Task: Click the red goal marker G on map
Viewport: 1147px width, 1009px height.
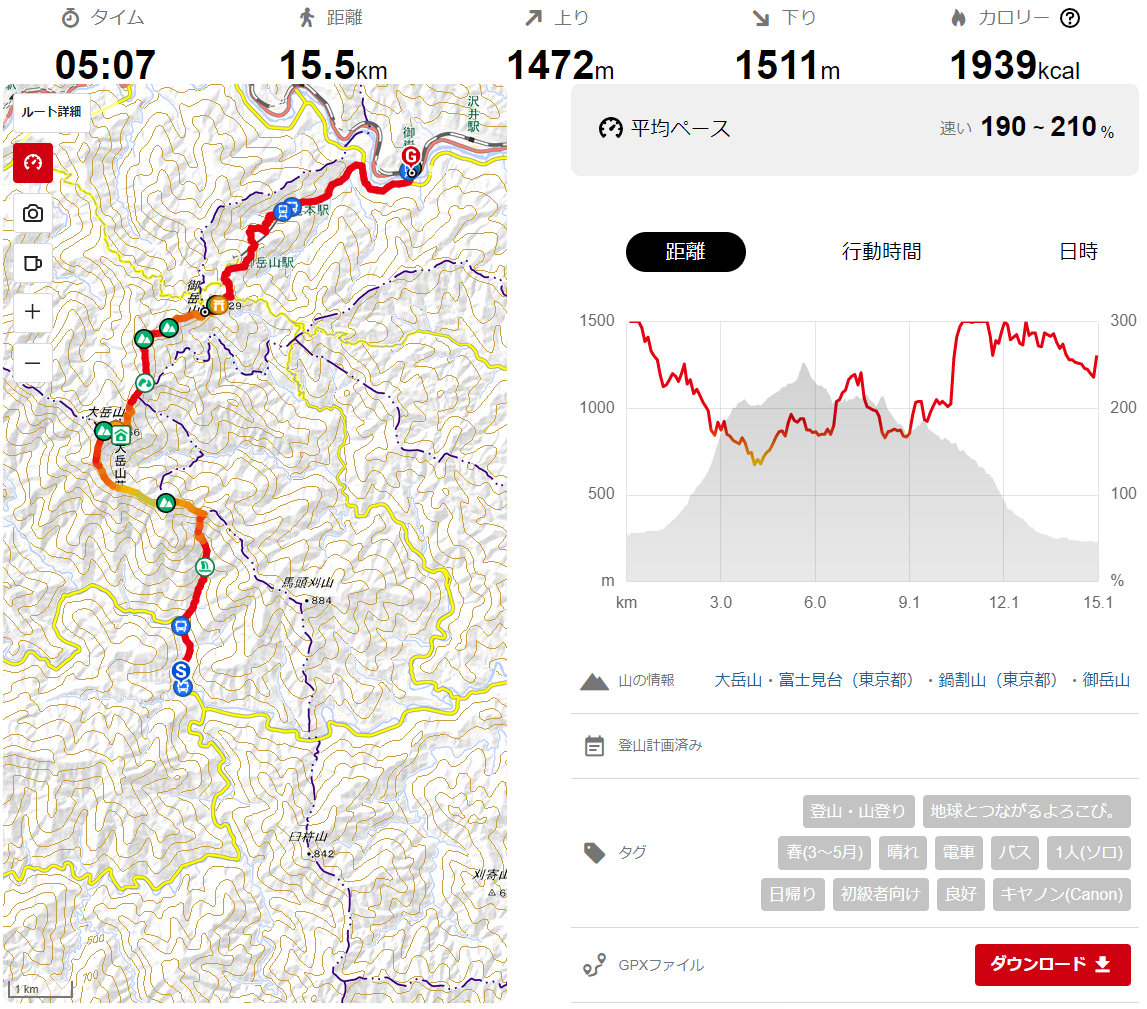Action: tap(411, 155)
